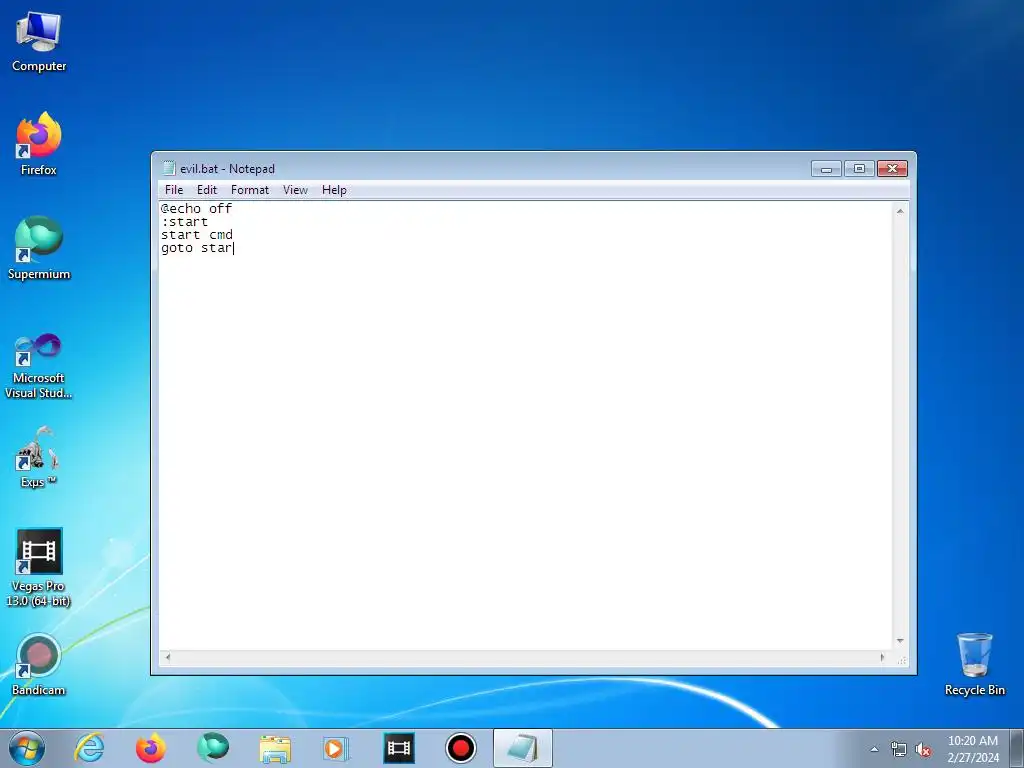Open the View menu in Notepad
The width and height of the screenshot is (1024, 768).
pyautogui.click(x=295, y=190)
